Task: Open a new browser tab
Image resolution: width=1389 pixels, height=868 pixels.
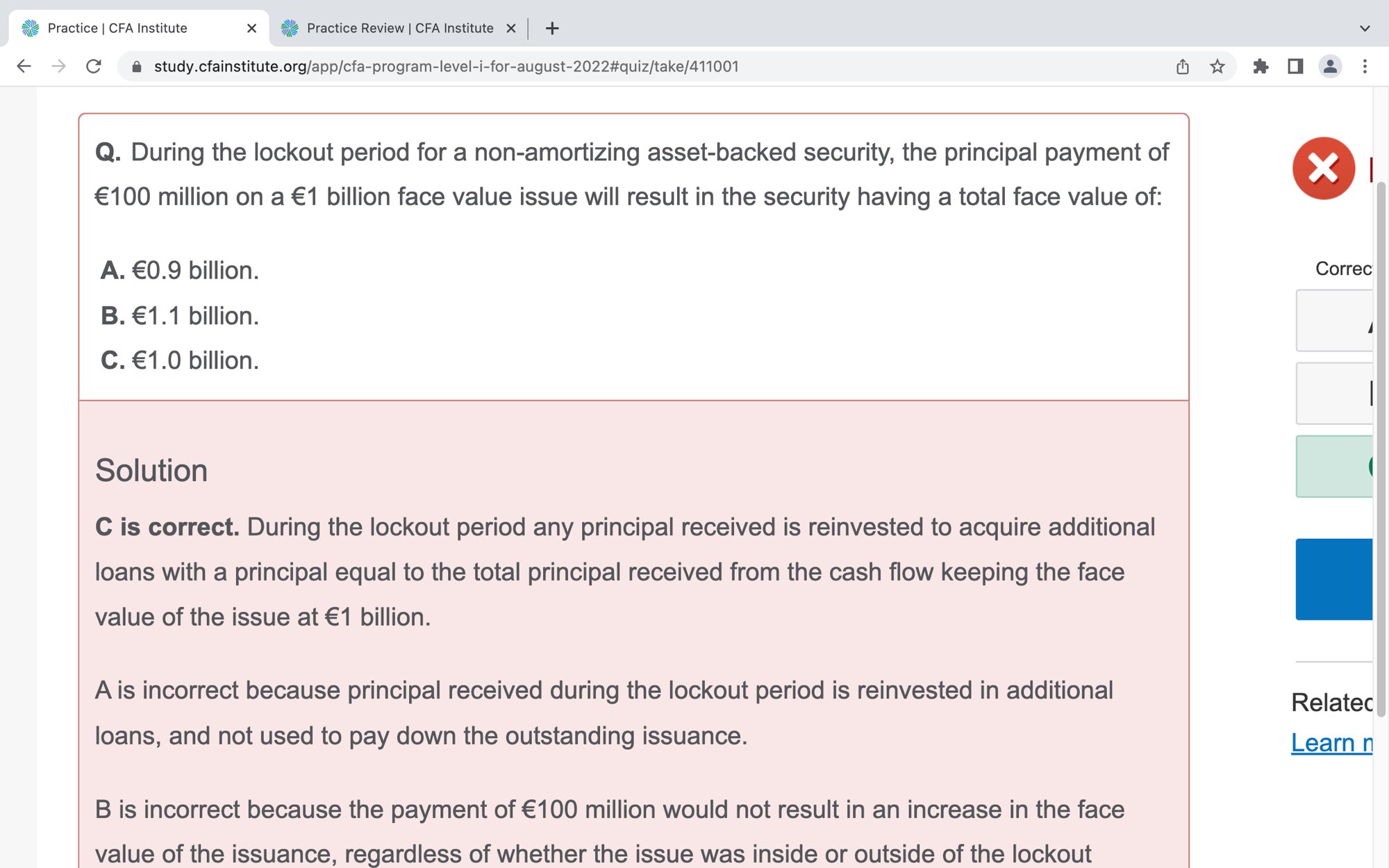Action: pos(552,28)
